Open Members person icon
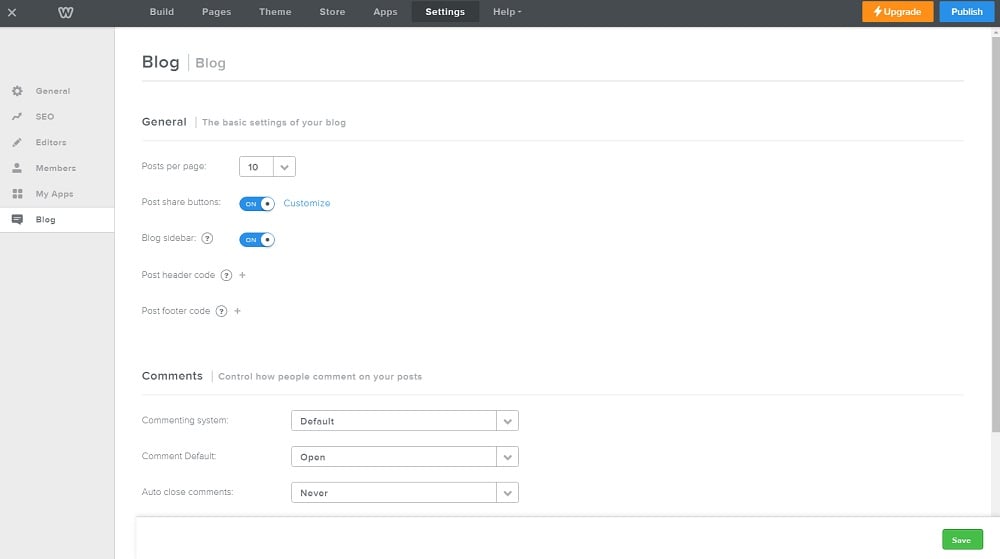This screenshot has width=1000, height=559. tap(17, 168)
